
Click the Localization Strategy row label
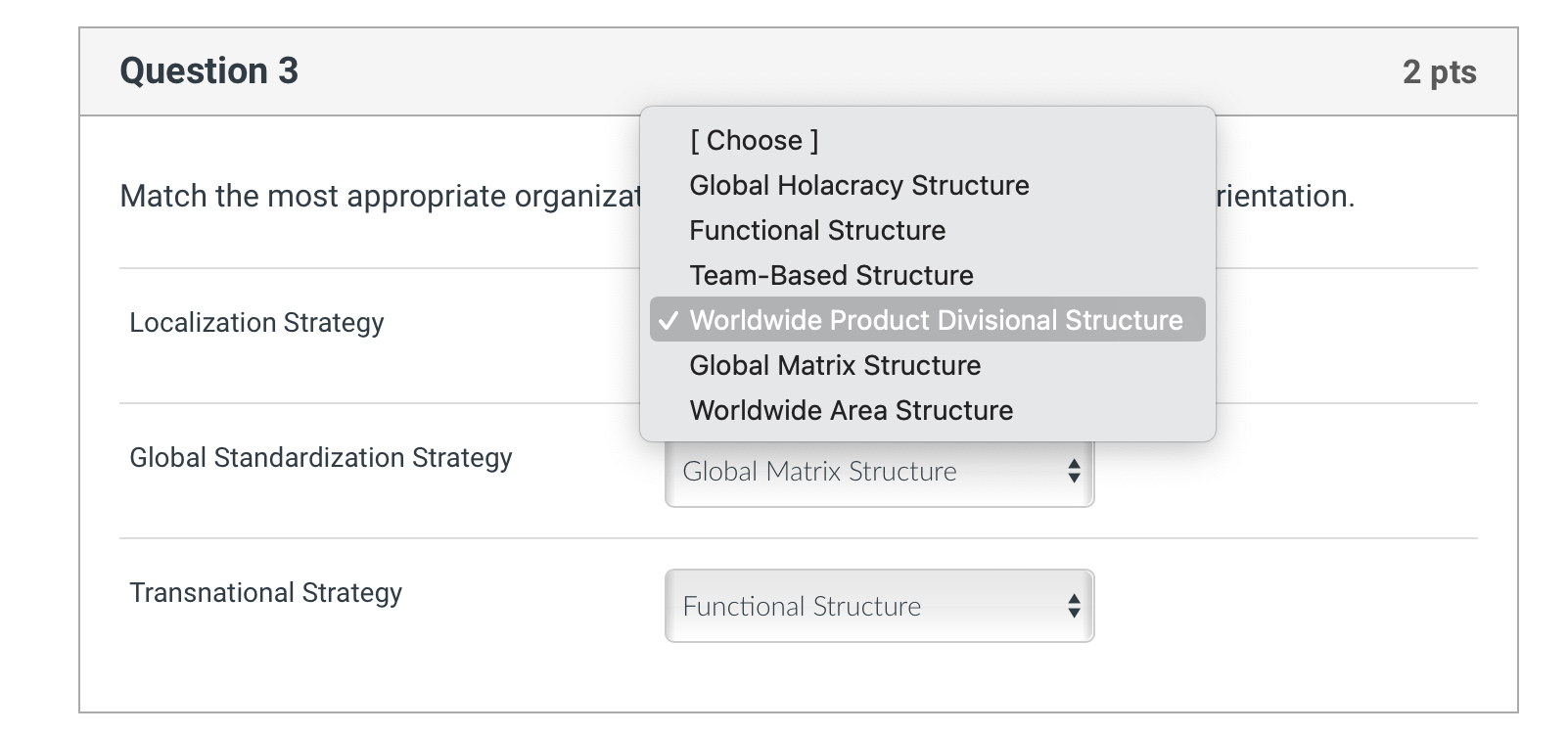click(x=256, y=323)
